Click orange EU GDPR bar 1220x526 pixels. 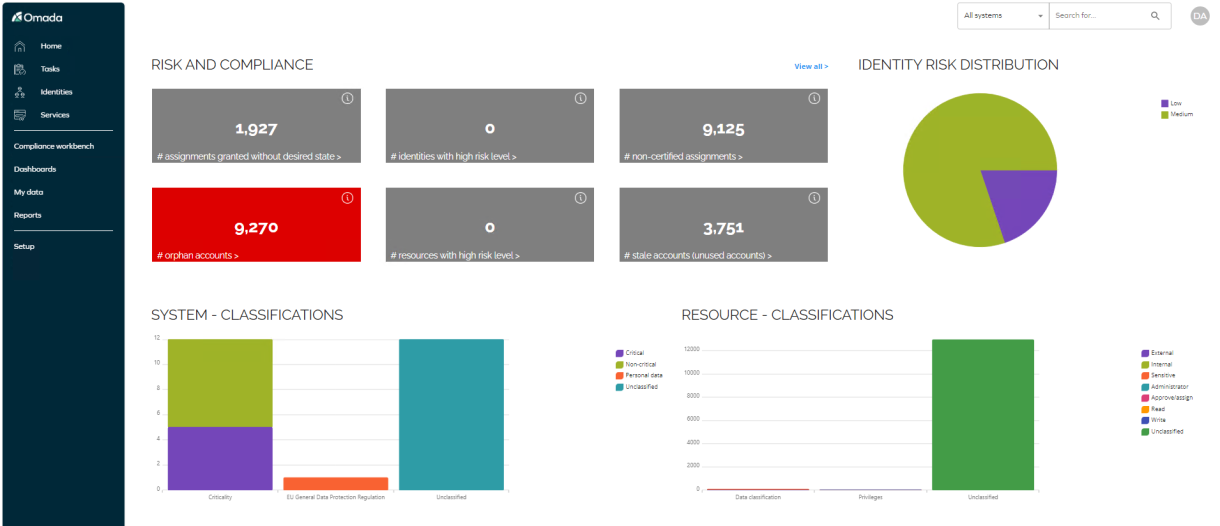[x=336, y=483]
